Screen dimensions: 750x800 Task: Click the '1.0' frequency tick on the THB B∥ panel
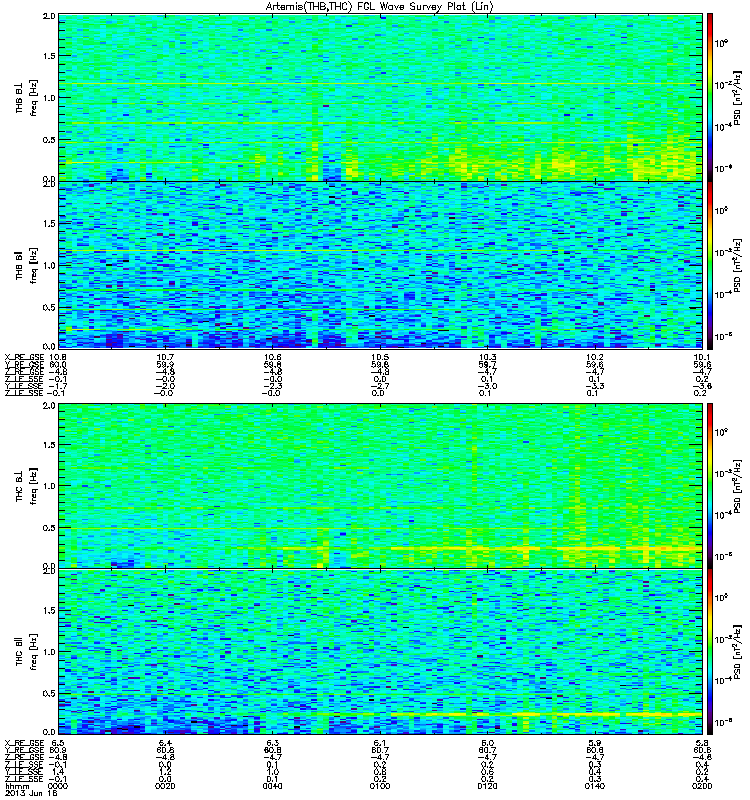pos(49,265)
